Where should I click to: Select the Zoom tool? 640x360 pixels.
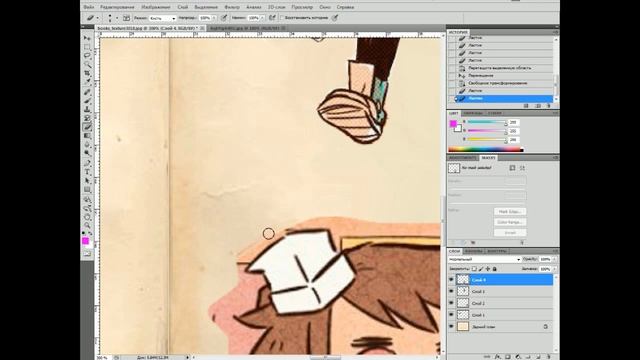point(87,225)
